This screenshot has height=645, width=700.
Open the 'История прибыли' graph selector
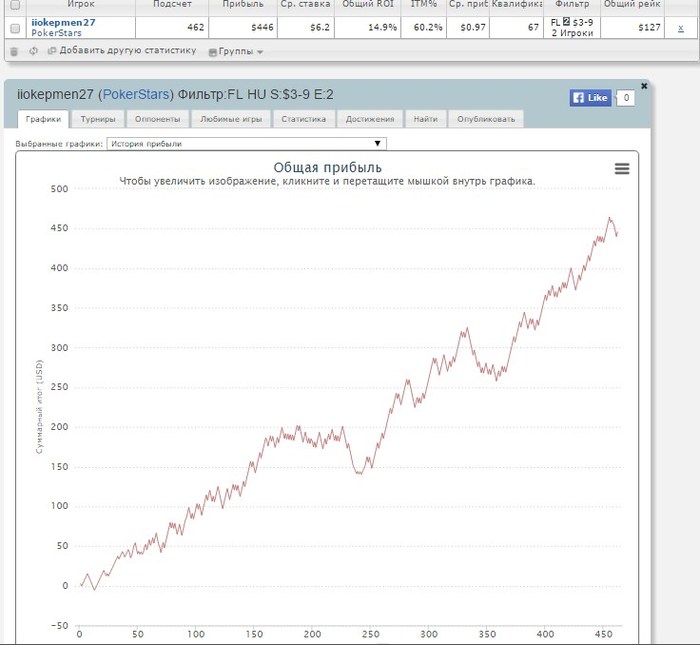point(246,144)
